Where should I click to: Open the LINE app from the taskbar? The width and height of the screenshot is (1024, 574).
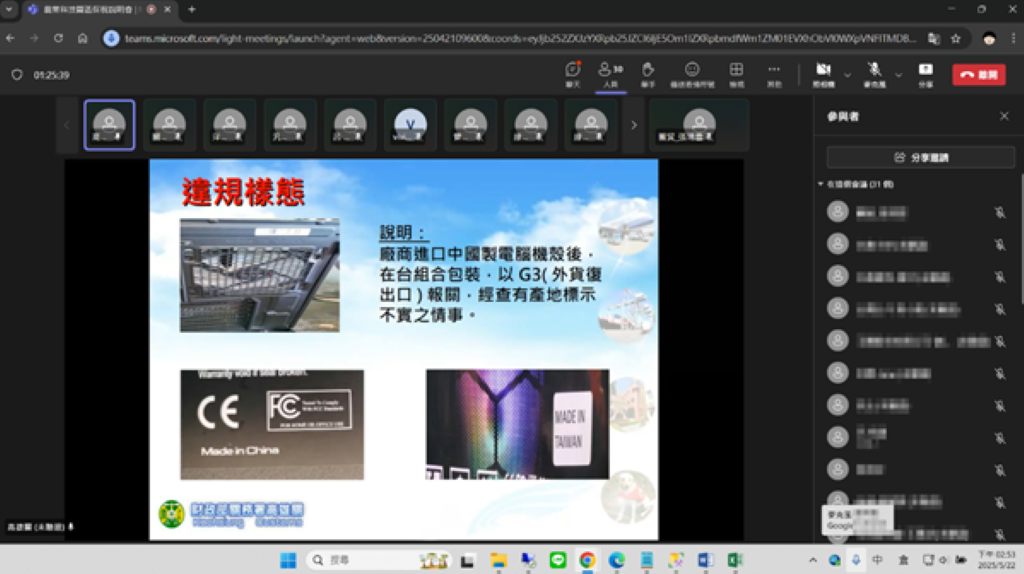coord(558,560)
